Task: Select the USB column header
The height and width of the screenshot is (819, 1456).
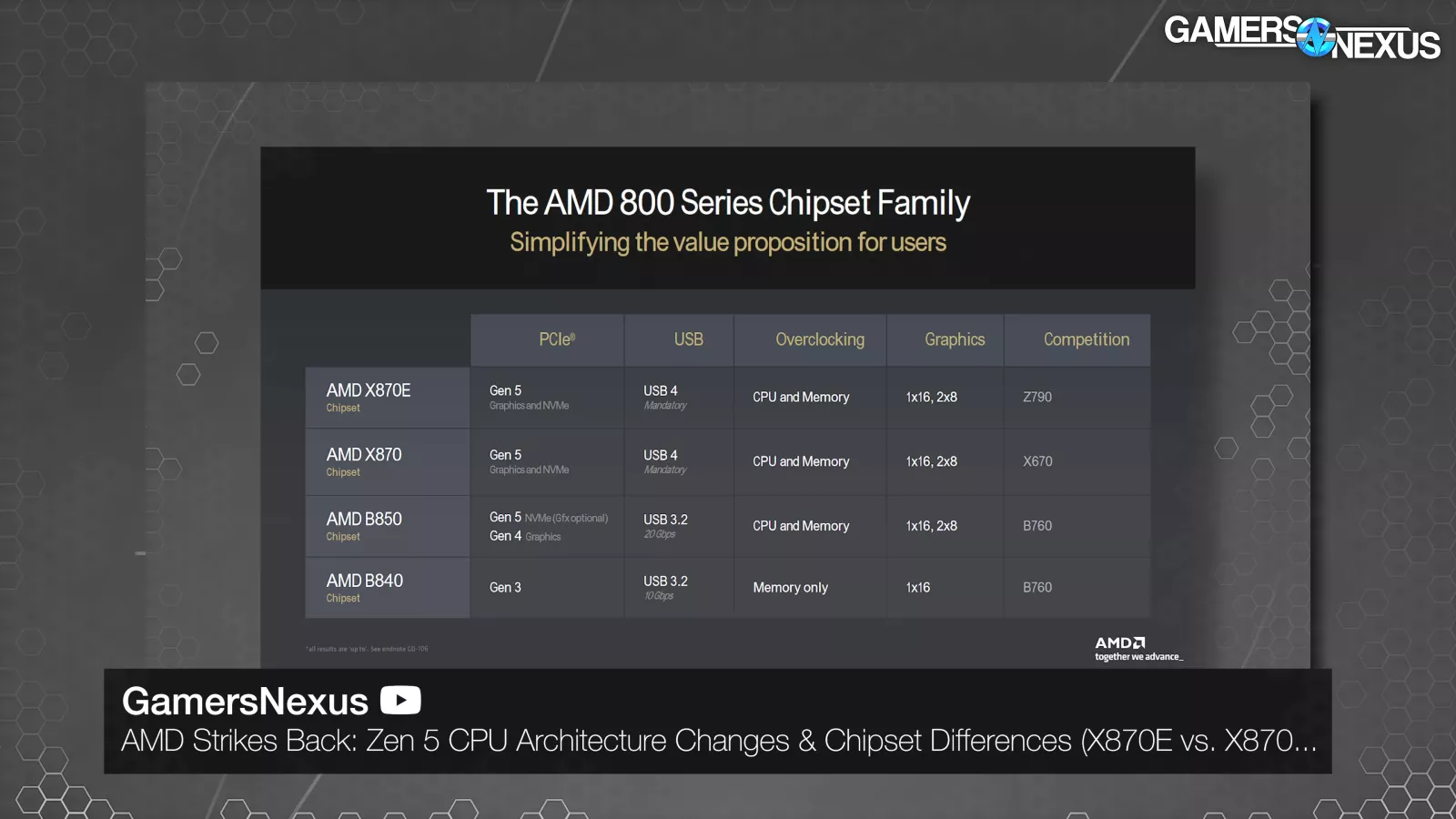Action: [688, 339]
